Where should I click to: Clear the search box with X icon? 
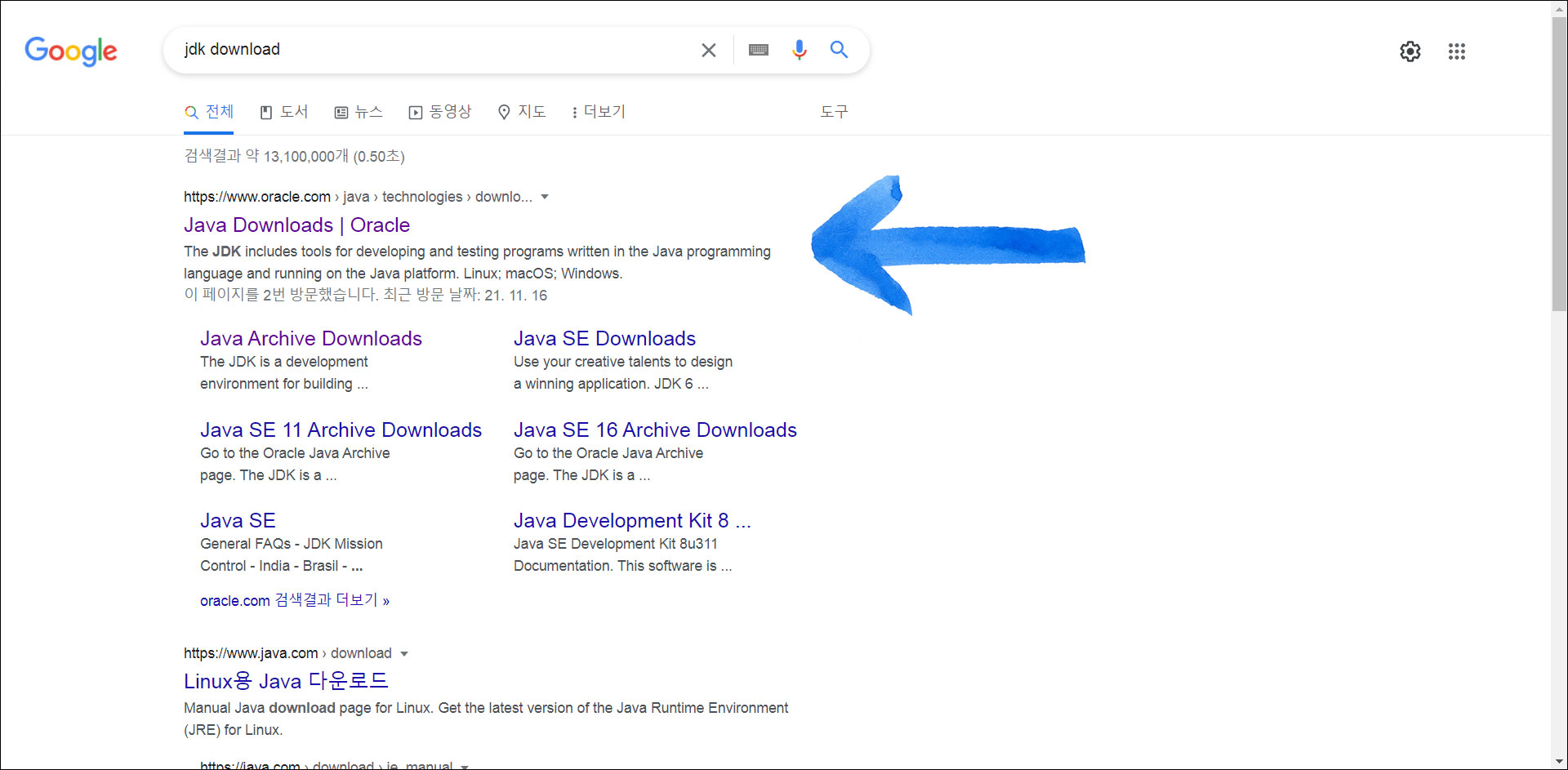point(709,50)
